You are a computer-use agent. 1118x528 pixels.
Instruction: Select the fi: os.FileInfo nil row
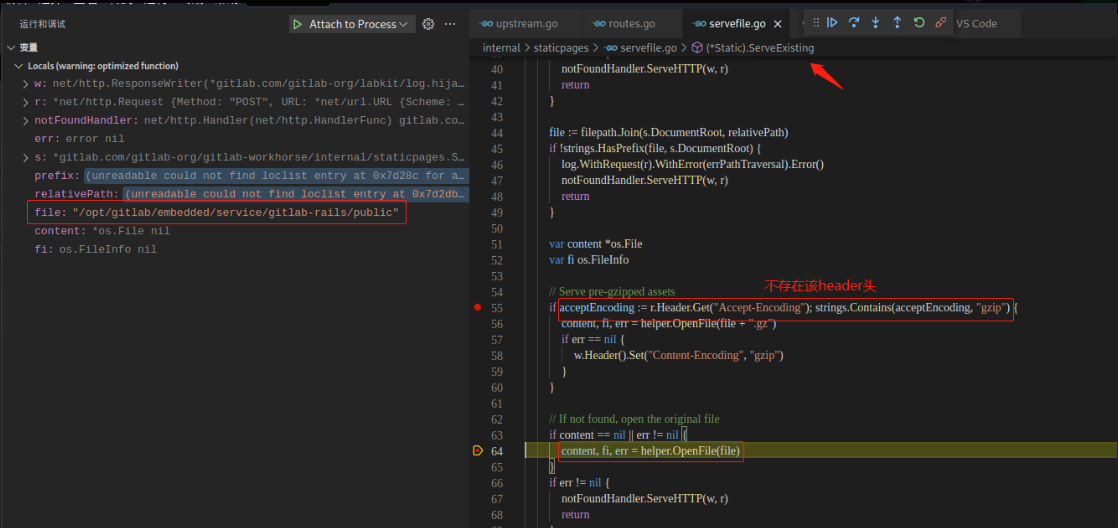click(x=235, y=249)
